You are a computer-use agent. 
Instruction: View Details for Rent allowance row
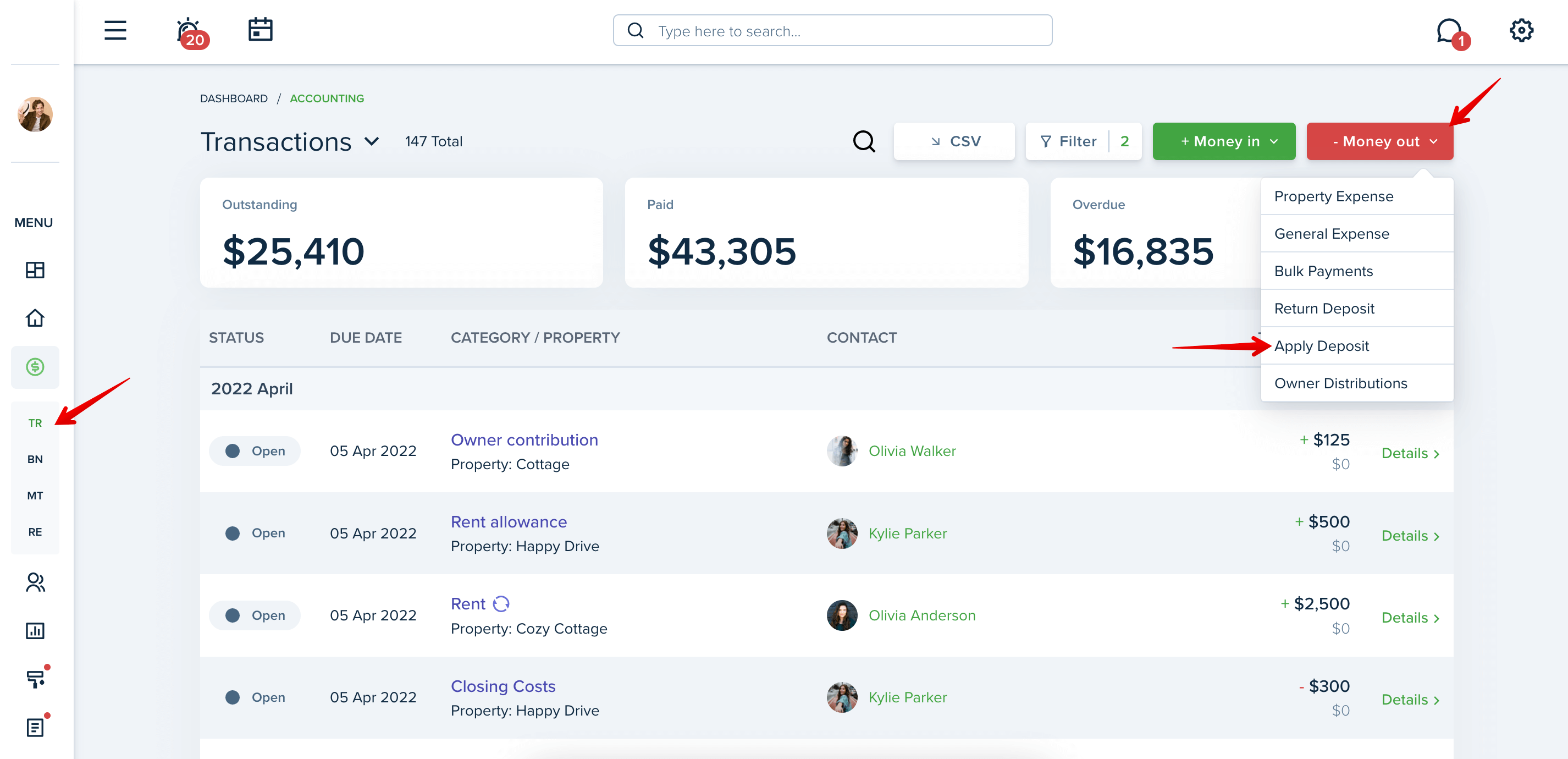point(1410,536)
